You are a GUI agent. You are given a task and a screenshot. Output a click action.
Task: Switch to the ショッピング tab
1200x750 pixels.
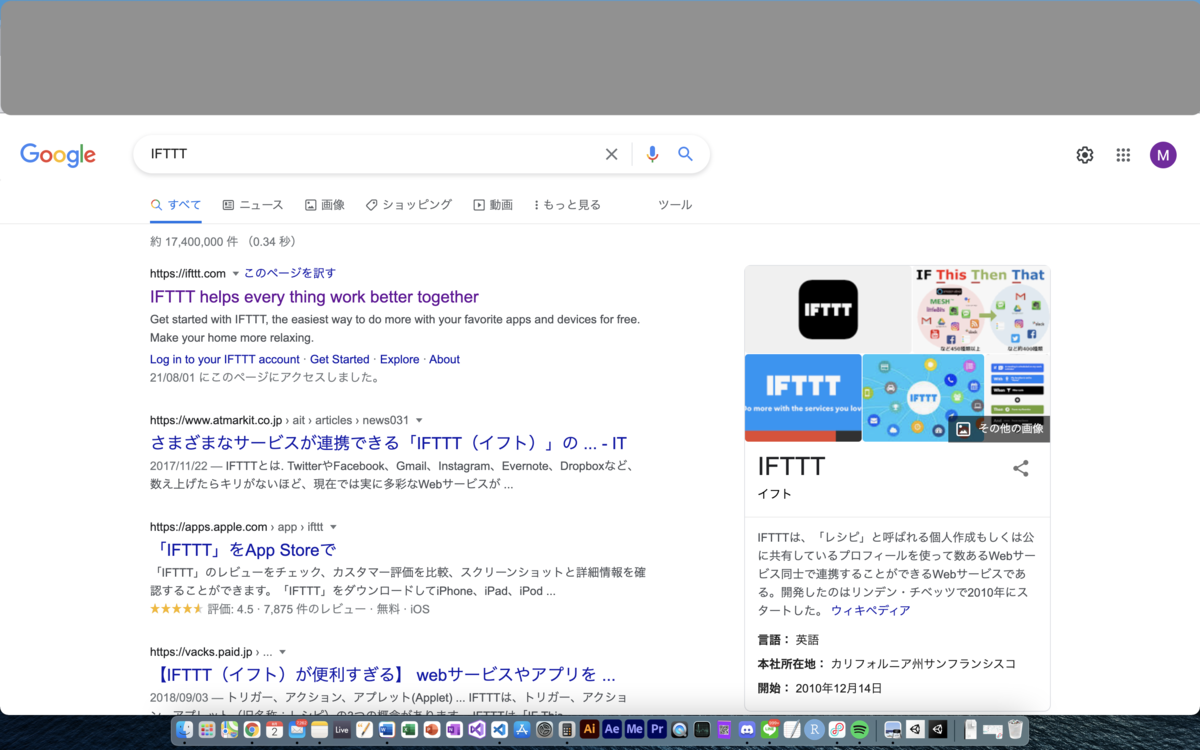(409, 205)
